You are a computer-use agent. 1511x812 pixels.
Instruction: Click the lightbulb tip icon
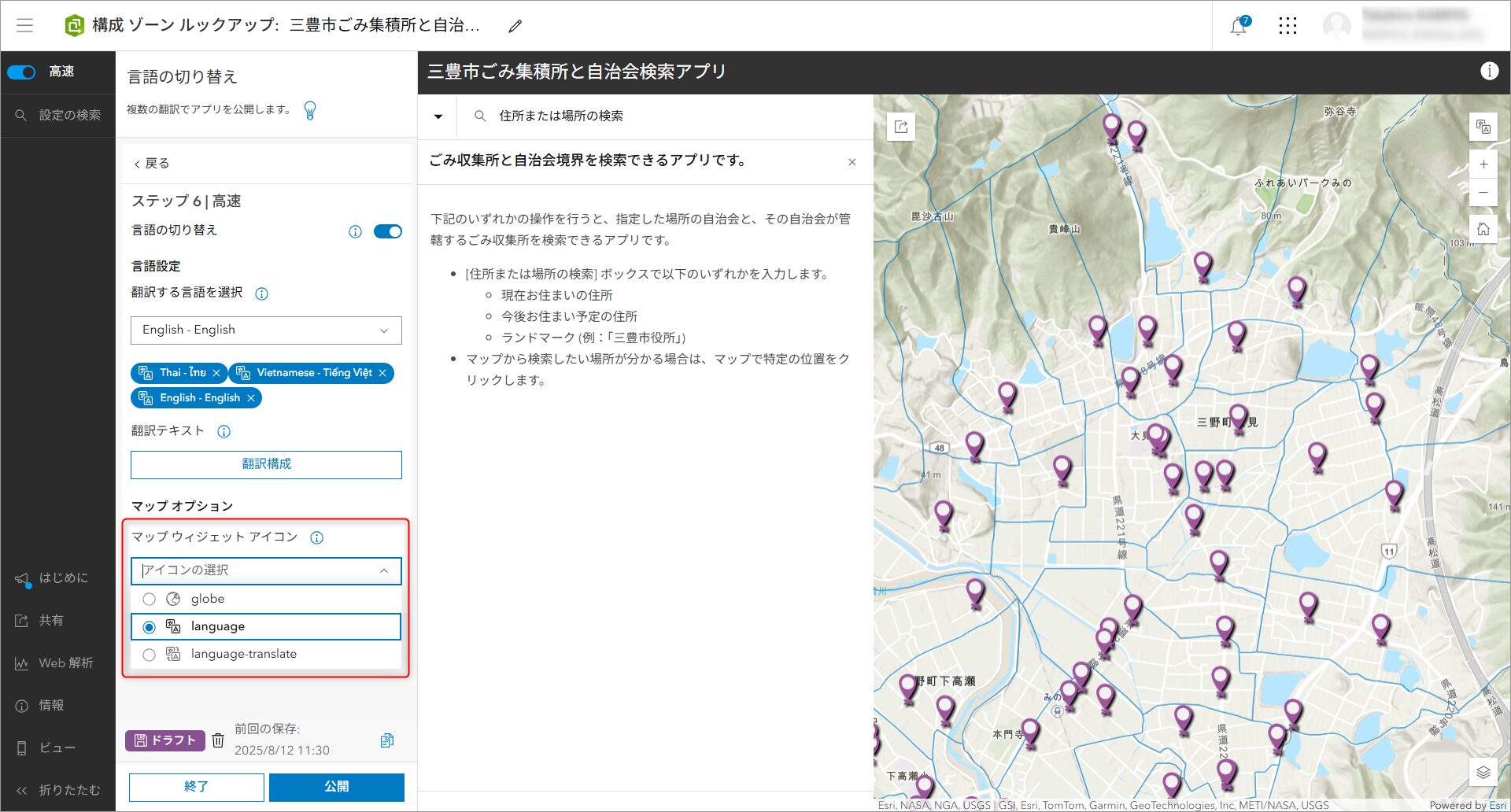pos(310,110)
